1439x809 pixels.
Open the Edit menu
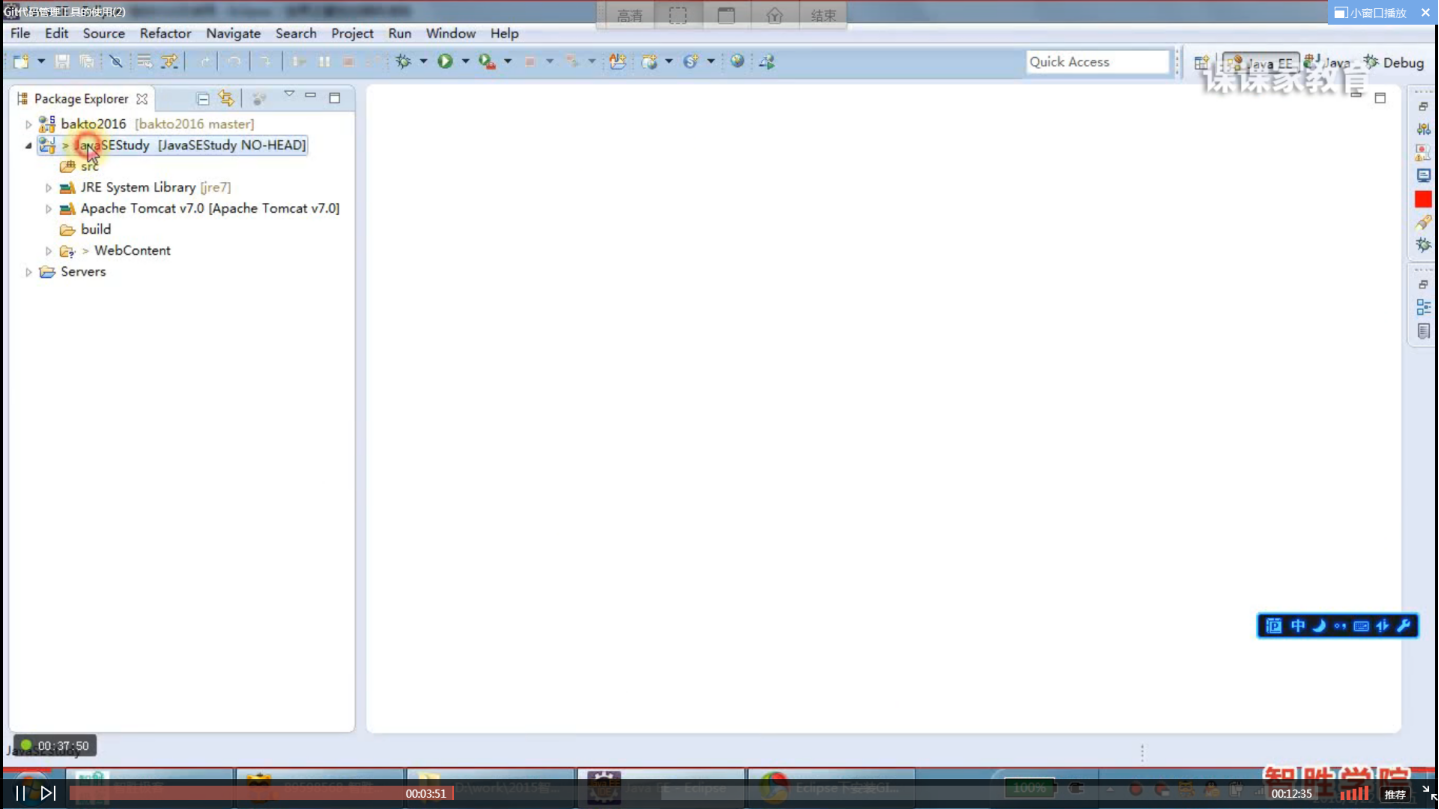coord(56,33)
